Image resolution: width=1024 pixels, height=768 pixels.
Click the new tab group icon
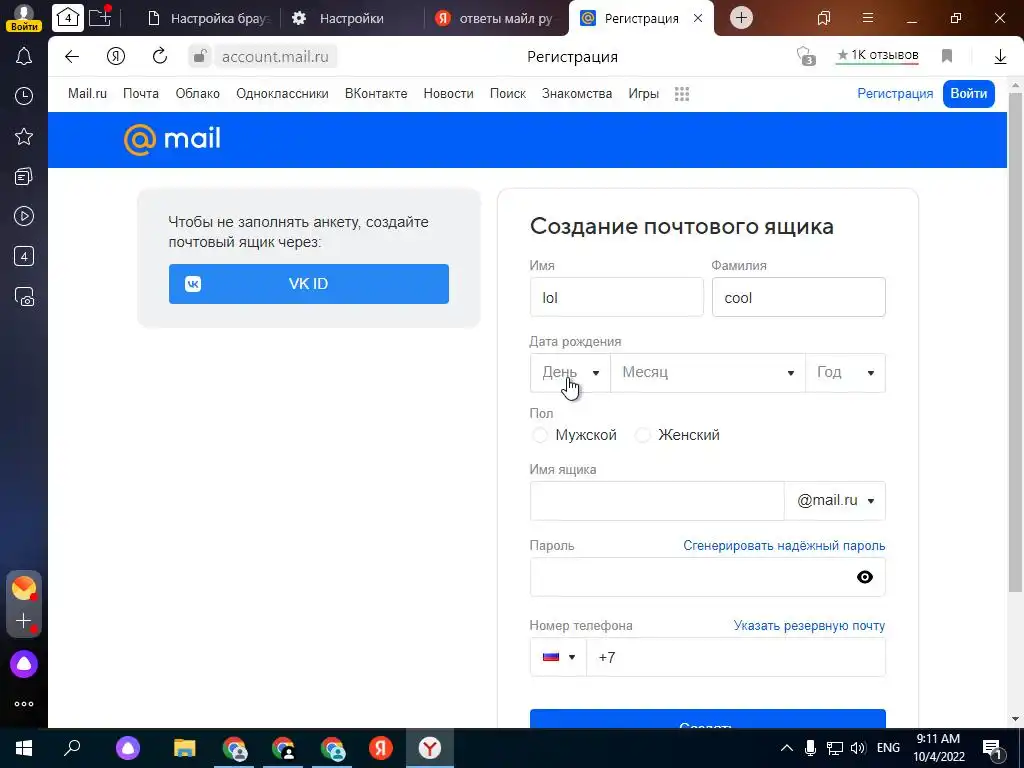point(100,16)
